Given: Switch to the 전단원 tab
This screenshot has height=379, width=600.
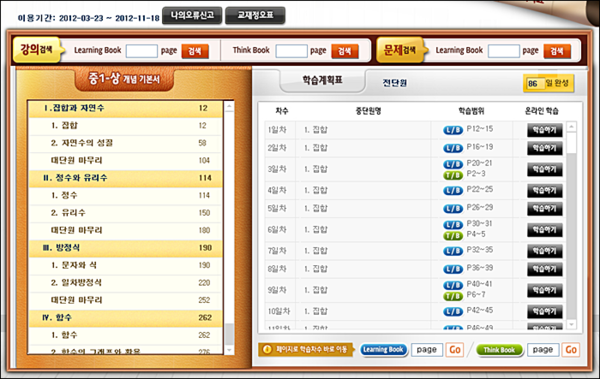Looking at the screenshot, I should 395,82.
